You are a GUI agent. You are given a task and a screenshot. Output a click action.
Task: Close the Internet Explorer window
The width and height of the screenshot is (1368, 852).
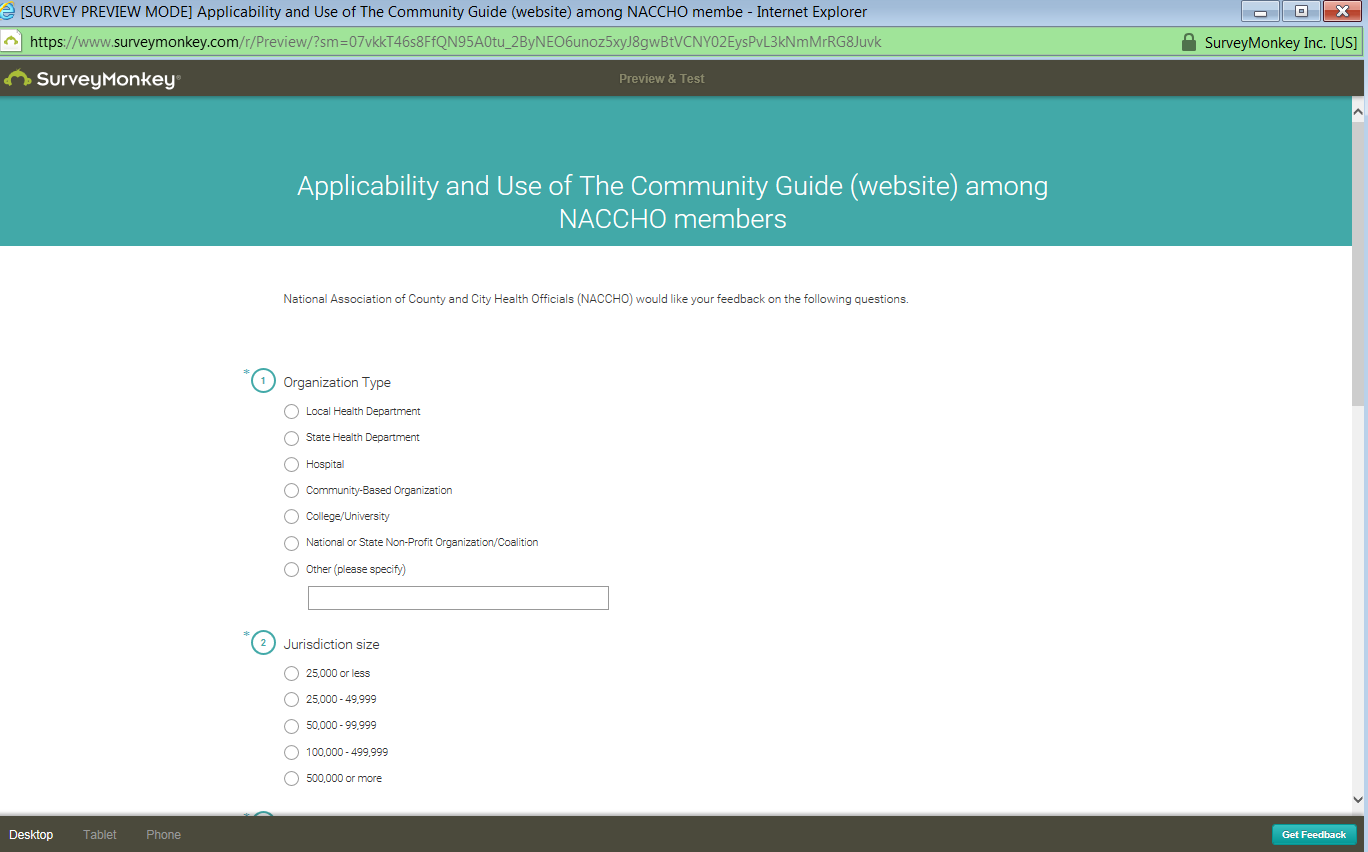1343,12
